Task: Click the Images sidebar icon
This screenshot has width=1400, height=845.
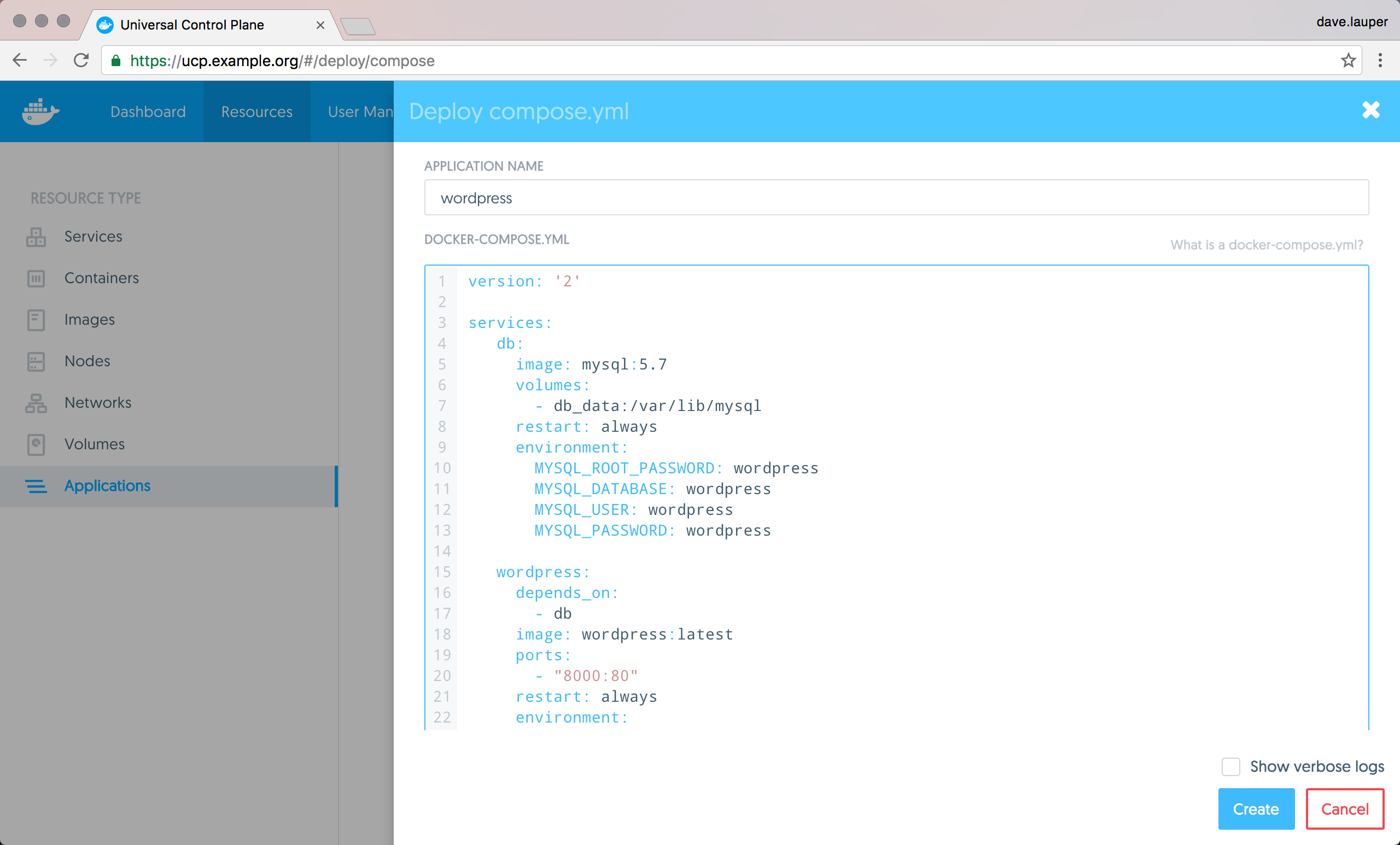Action: pos(36,320)
